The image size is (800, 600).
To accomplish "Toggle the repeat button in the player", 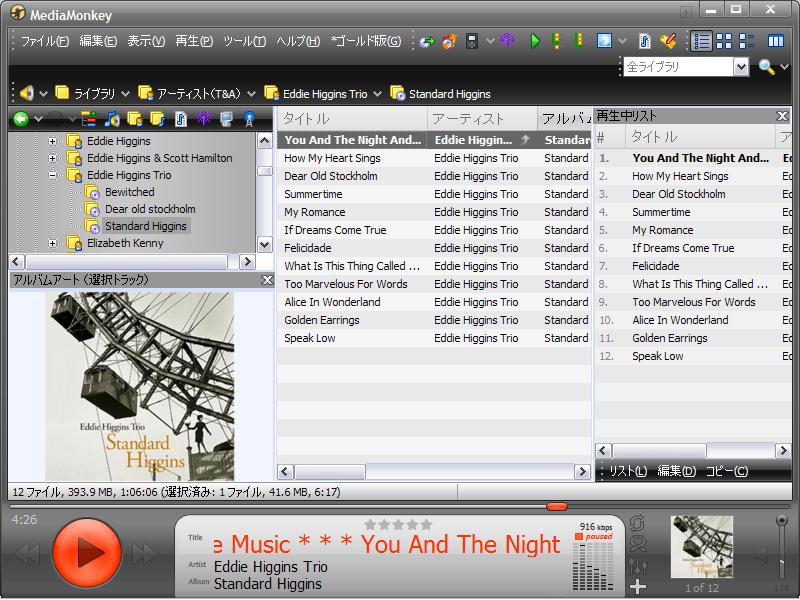I will pos(638,524).
